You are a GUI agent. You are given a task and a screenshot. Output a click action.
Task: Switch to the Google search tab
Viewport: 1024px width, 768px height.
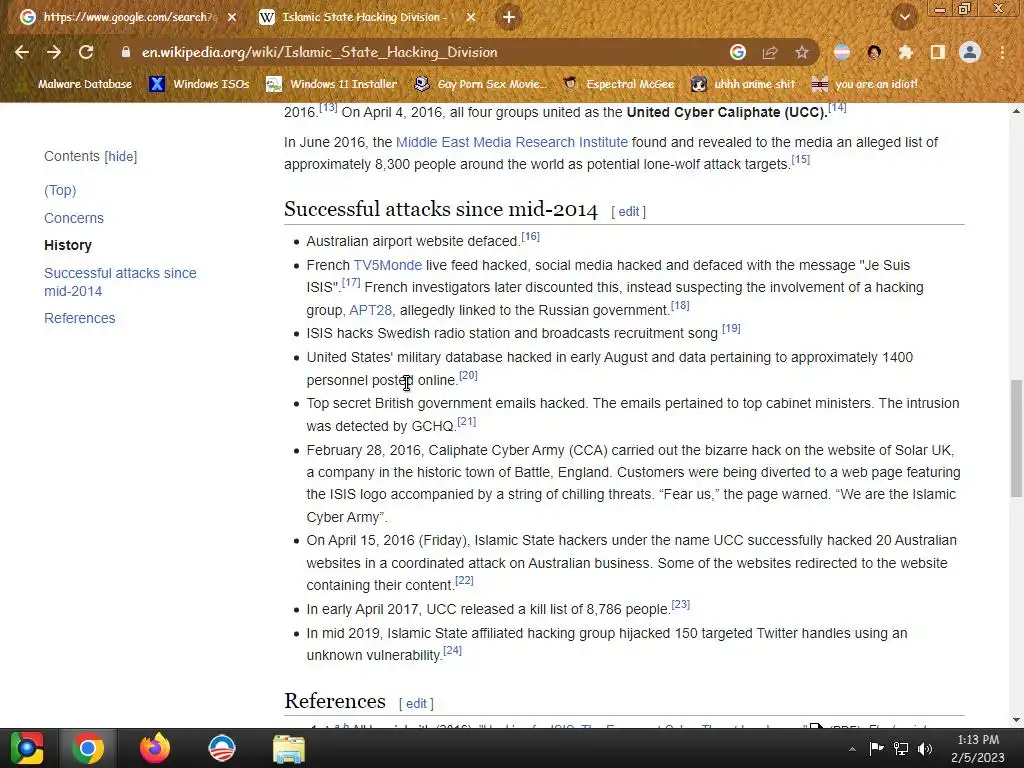[x=128, y=18]
